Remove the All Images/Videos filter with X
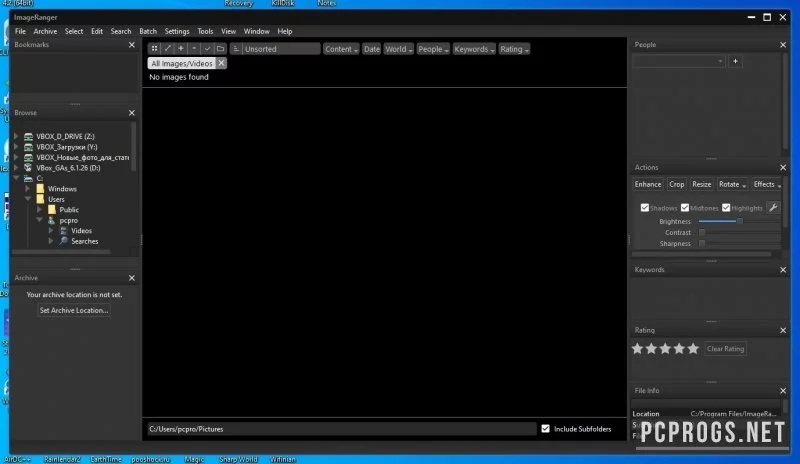Screen dimensions: 800x464 [221, 63]
